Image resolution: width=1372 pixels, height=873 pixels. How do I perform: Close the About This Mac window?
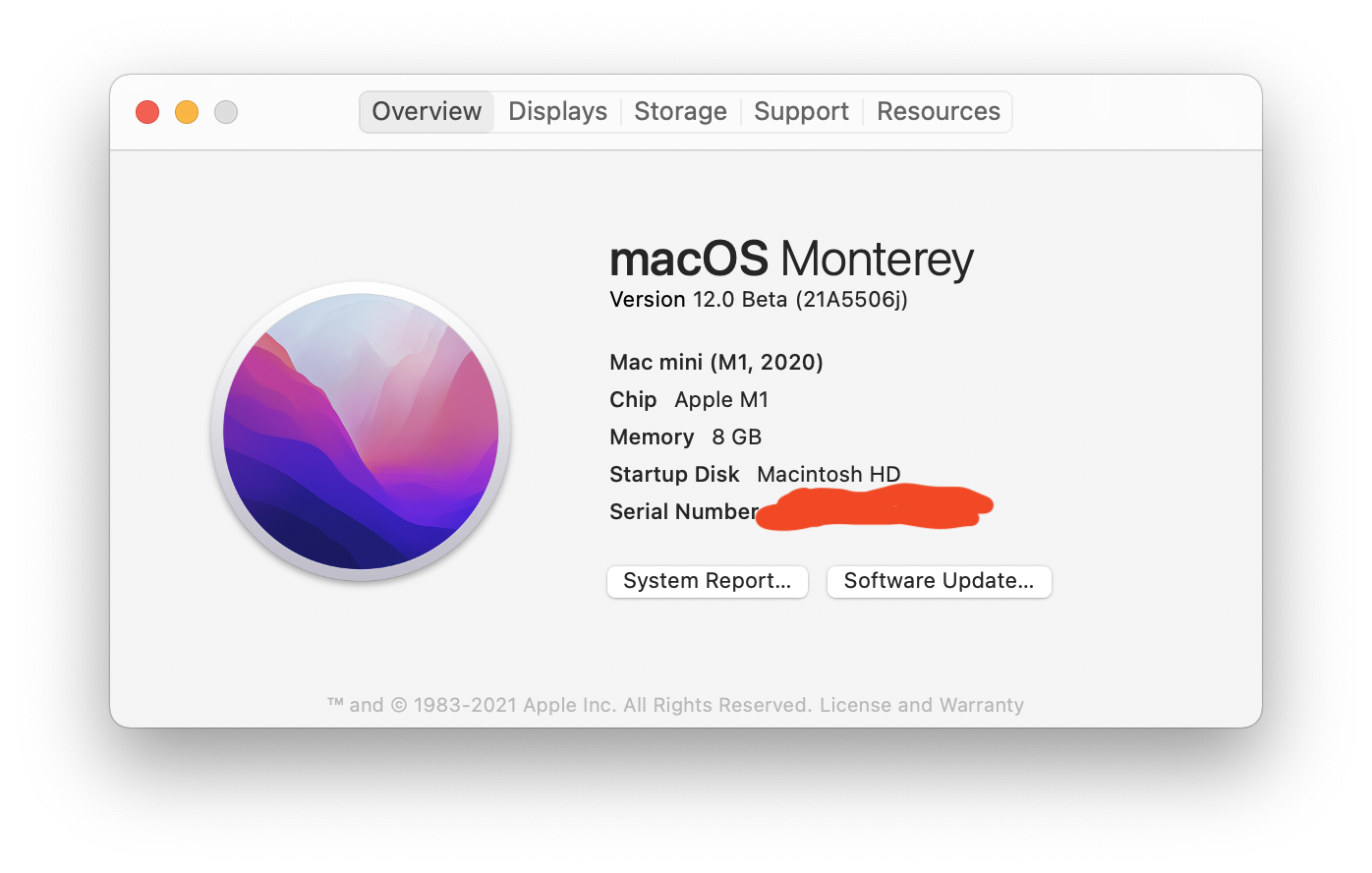(147, 112)
